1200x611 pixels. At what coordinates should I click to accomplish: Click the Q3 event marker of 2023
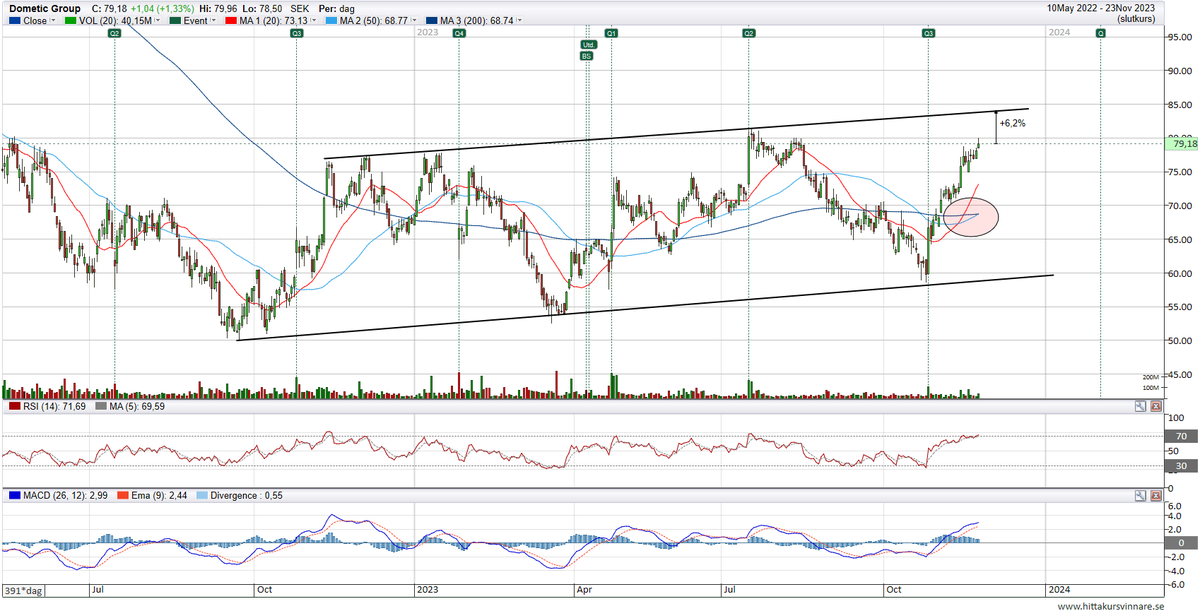coord(929,33)
